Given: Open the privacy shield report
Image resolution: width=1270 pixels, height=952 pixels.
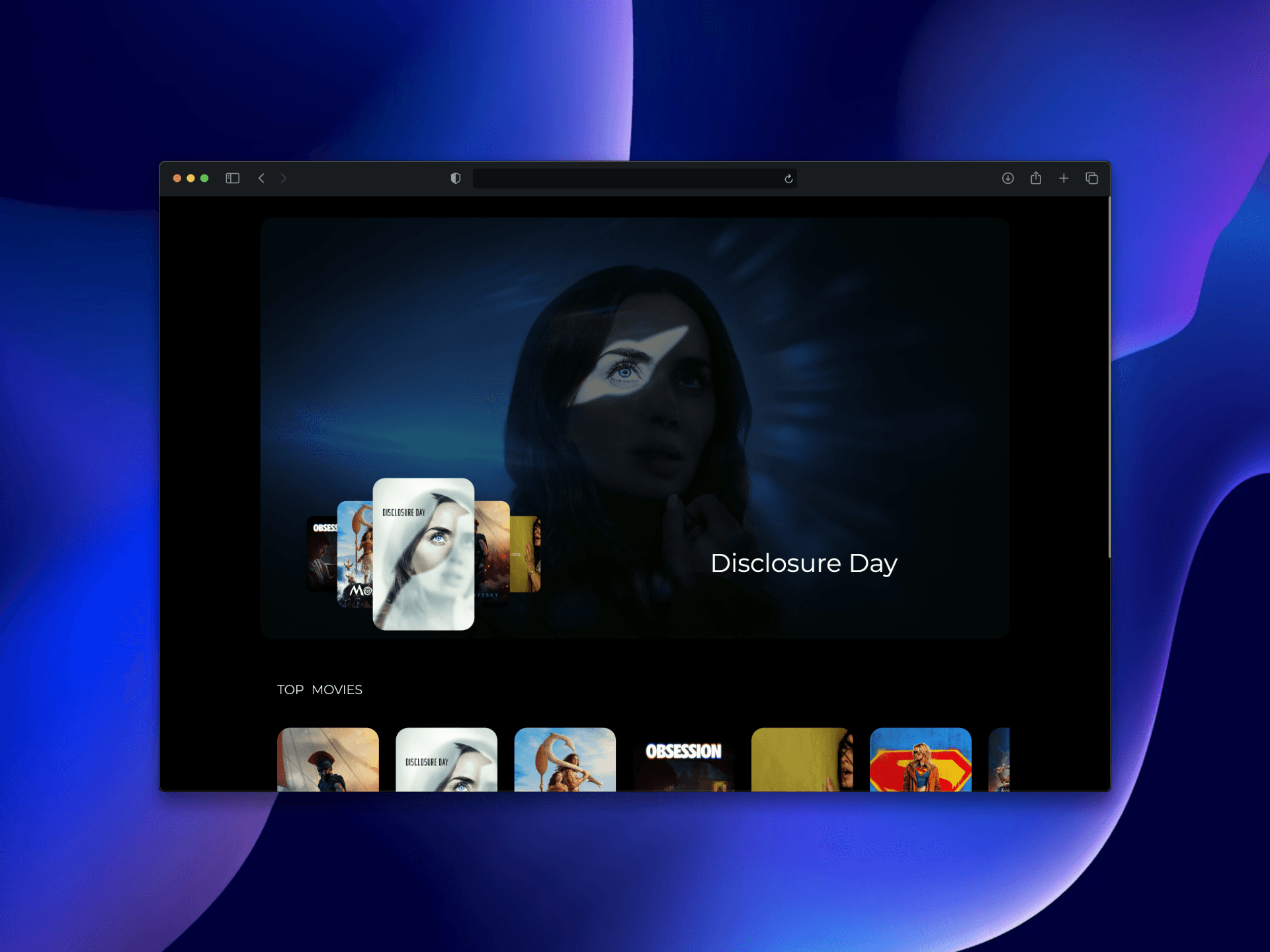Looking at the screenshot, I should tap(456, 178).
